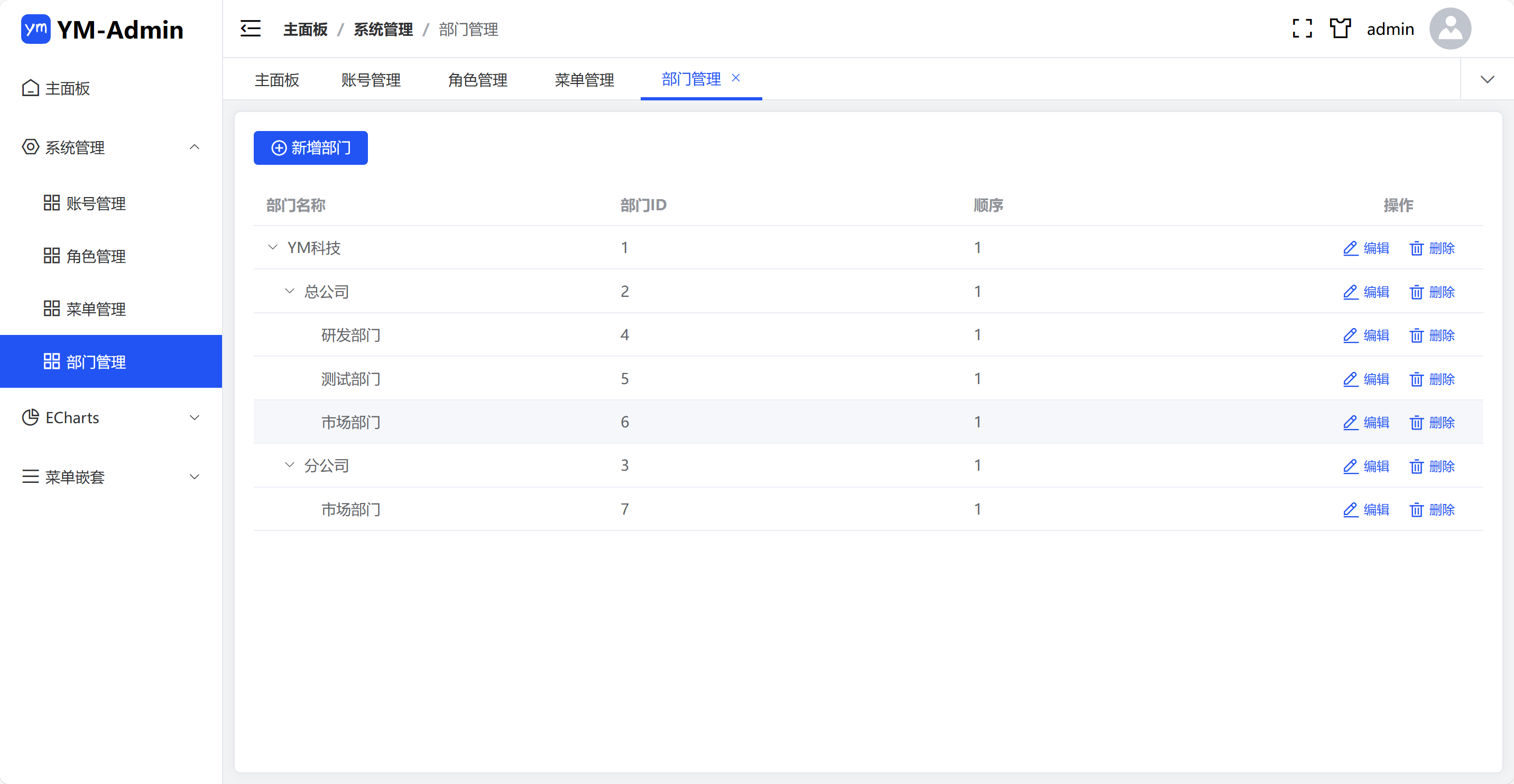Click the sidebar collapse hamburger icon
Image resolution: width=1514 pixels, height=784 pixels.
[x=251, y=29]
